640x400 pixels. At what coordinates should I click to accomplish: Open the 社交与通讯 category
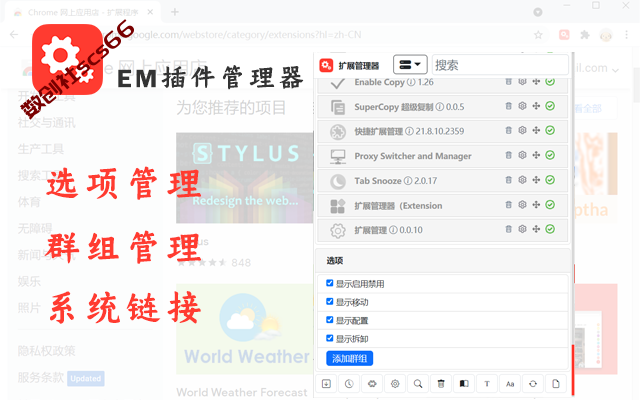47,122
